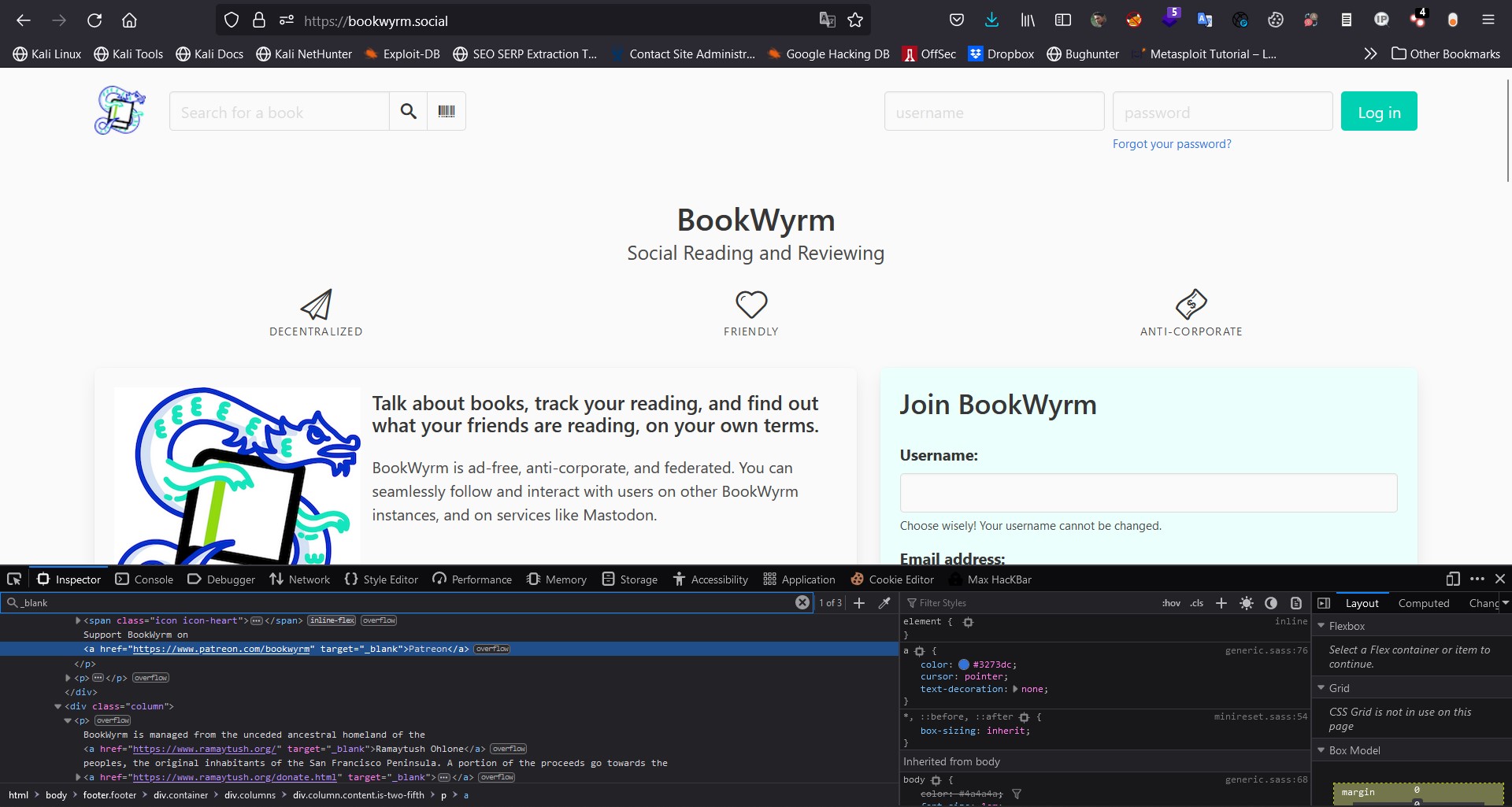1512x807 pixels.
Task: Collapse the Flexbox section
Action: (x=1321, y=626)
